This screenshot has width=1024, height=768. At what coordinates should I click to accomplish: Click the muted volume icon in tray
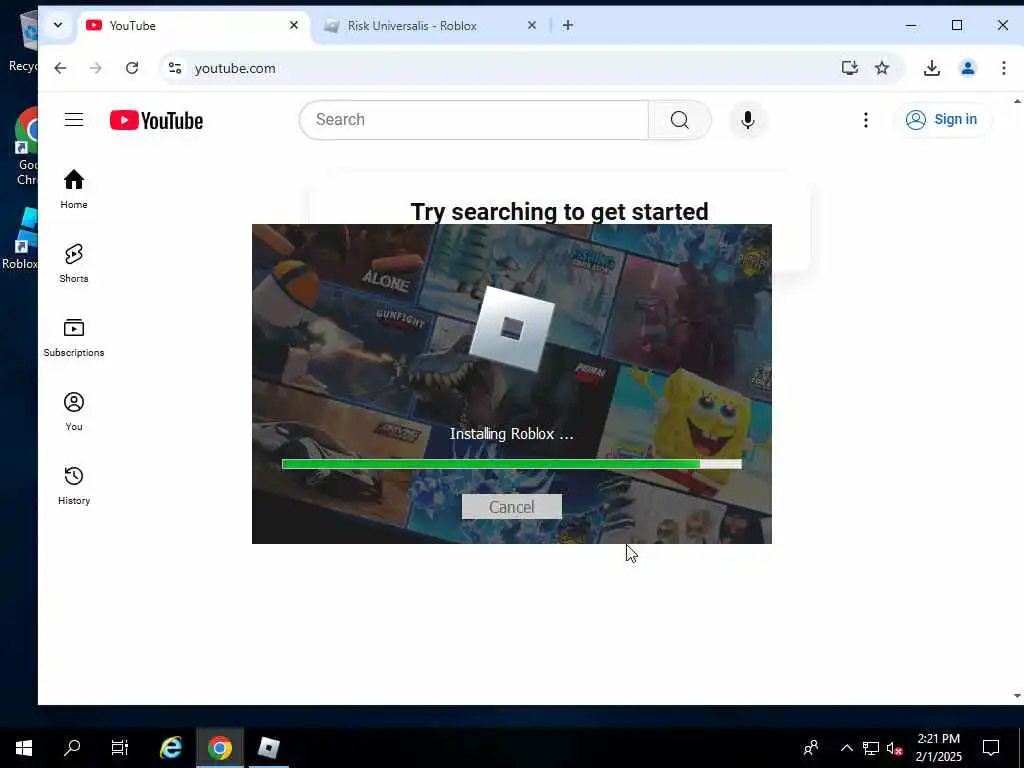click(x=894, y=748)
